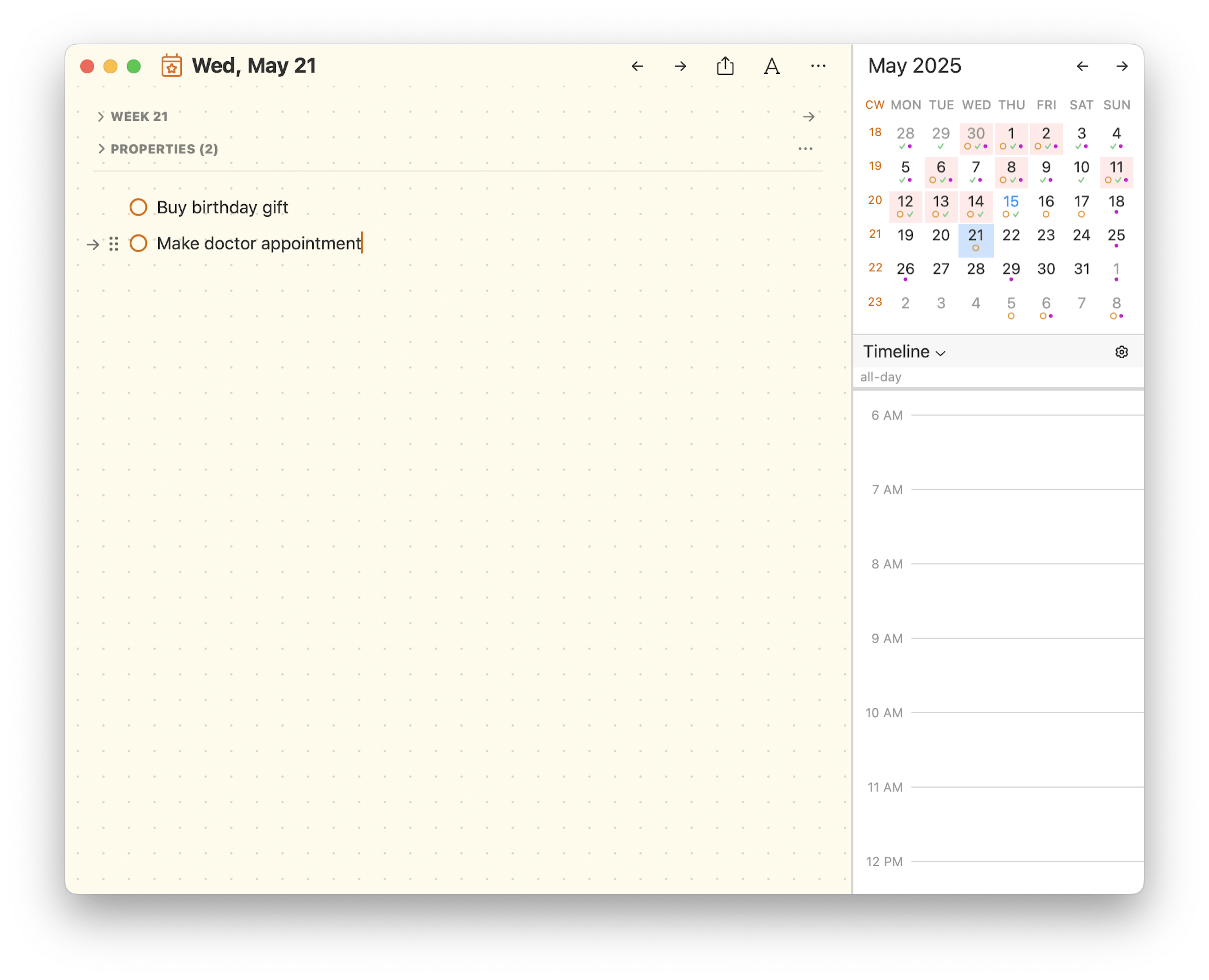Click the daily note calendar-star icon
Image resolution: width=1209 pixels, height=980 pixels.
(x=171, y=66)
